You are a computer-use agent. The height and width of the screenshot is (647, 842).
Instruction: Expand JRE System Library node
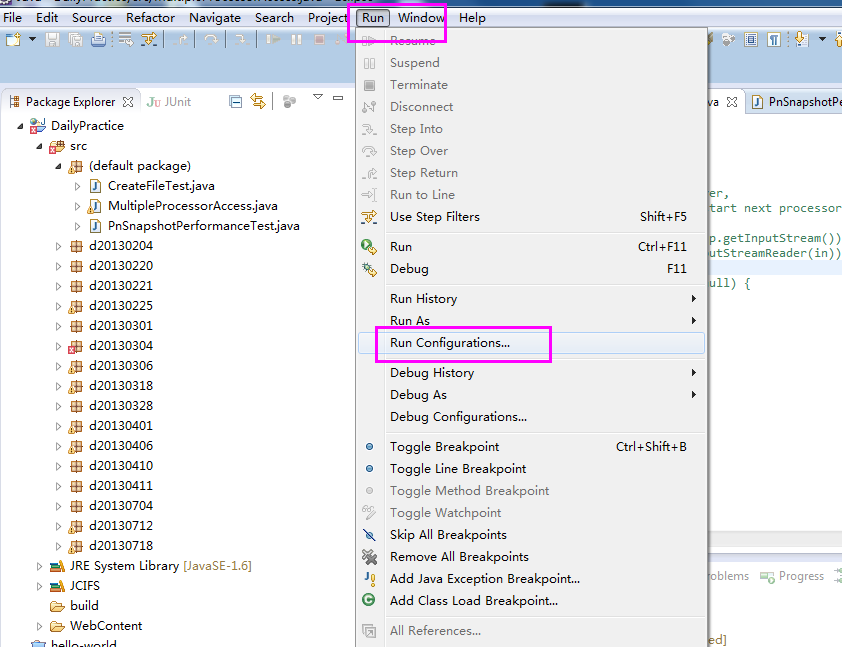point(39,566)
